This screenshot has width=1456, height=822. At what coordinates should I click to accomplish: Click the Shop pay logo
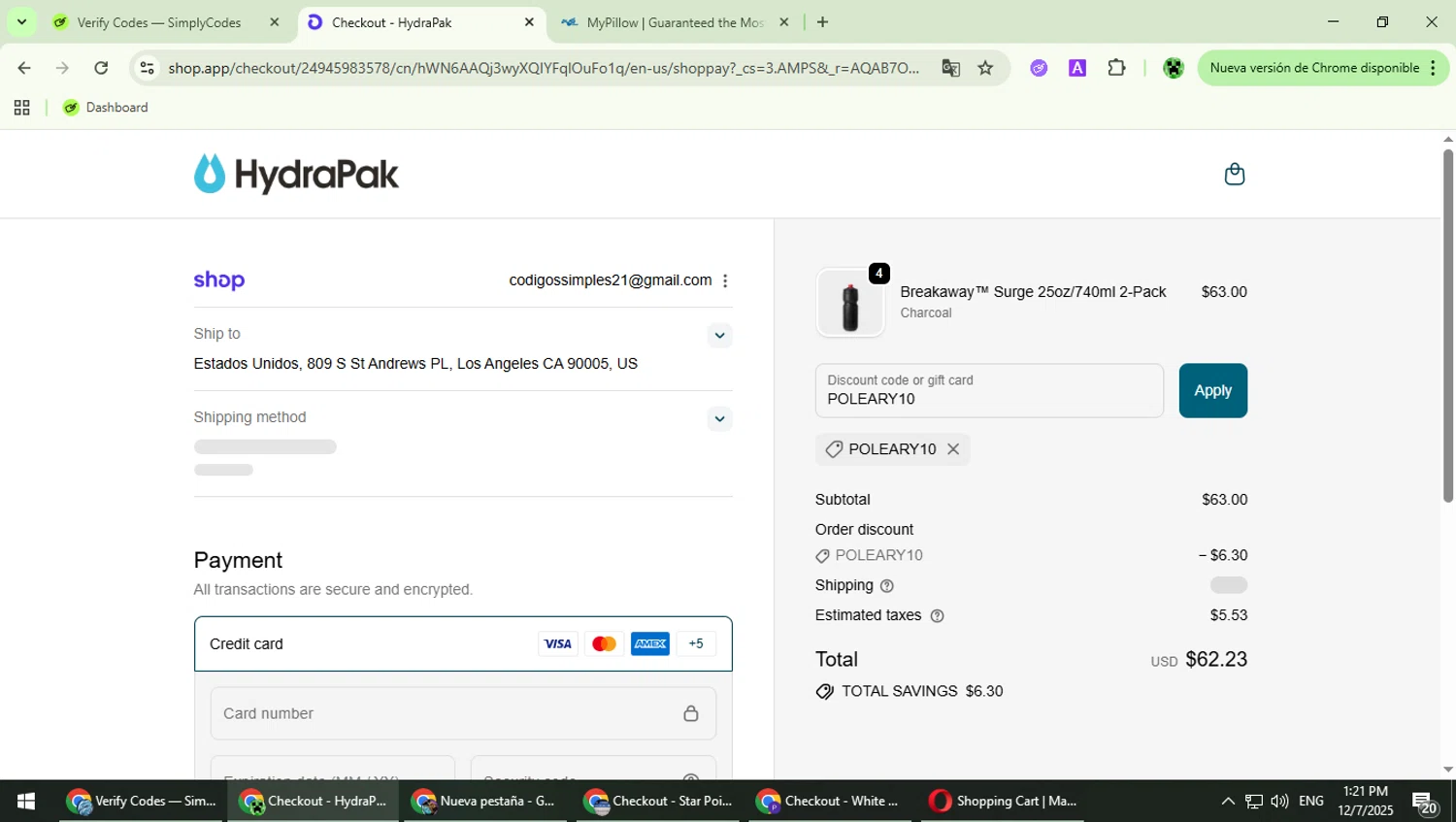point(218,280)
